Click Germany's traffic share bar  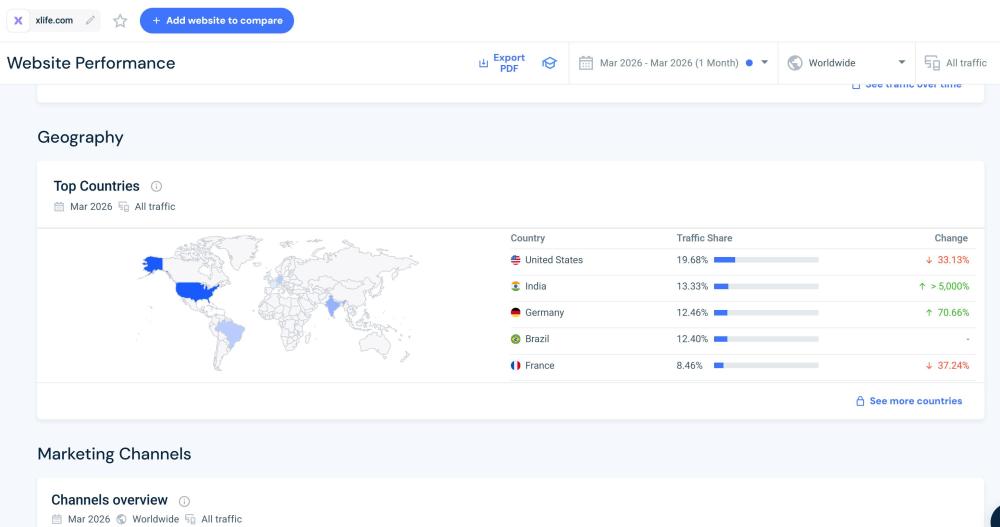click(766, 313)
